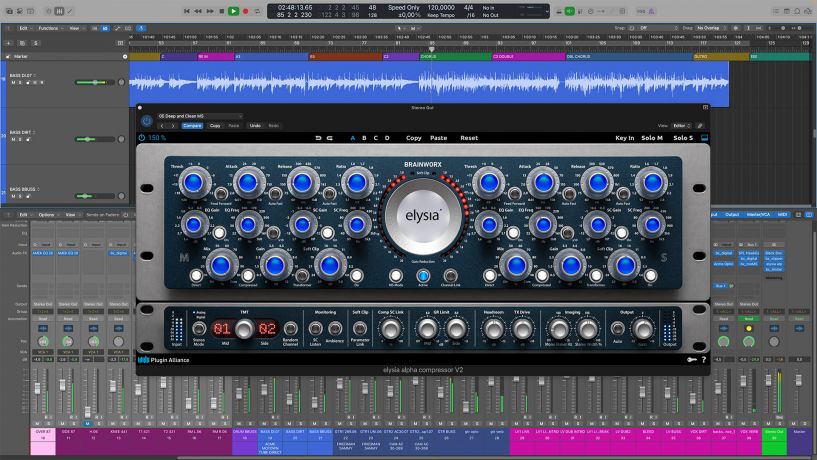Open the Drag 'No Overlap' dropdown
The image size is (817, 460).
point(710,28)
